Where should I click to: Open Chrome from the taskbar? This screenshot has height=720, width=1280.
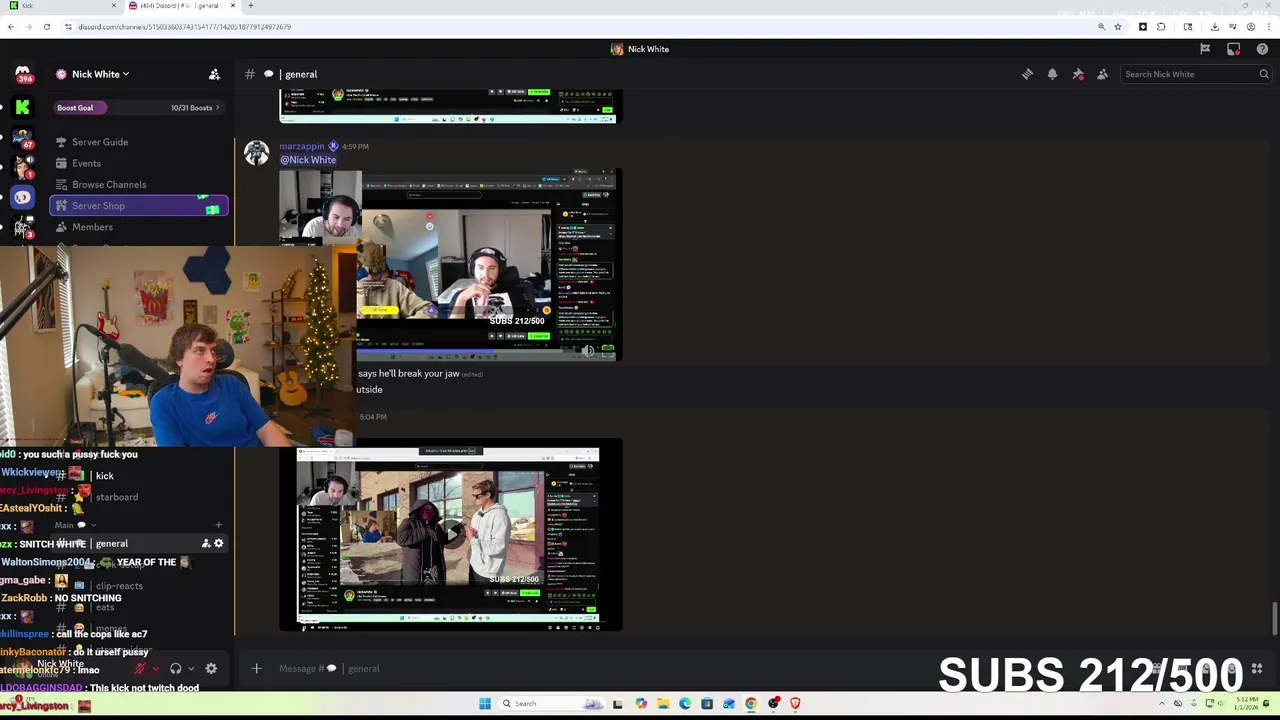[751, 703]
